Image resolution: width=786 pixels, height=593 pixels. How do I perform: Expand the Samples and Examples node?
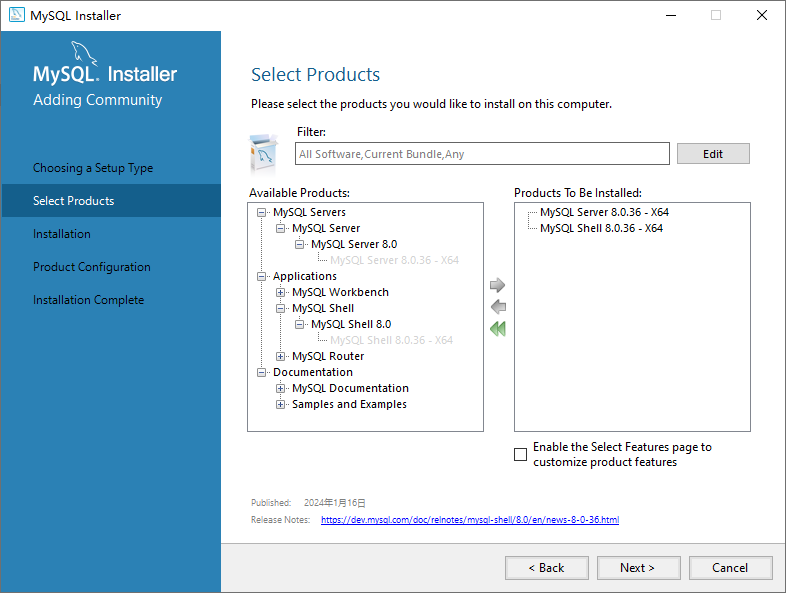coord(281,404)
